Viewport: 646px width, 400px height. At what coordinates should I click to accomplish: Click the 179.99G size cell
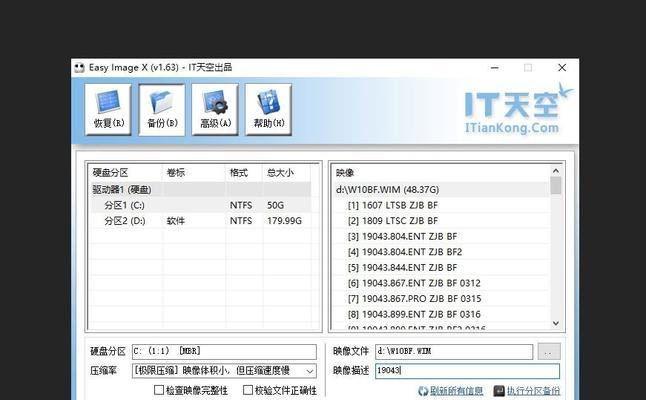(284, 221)
